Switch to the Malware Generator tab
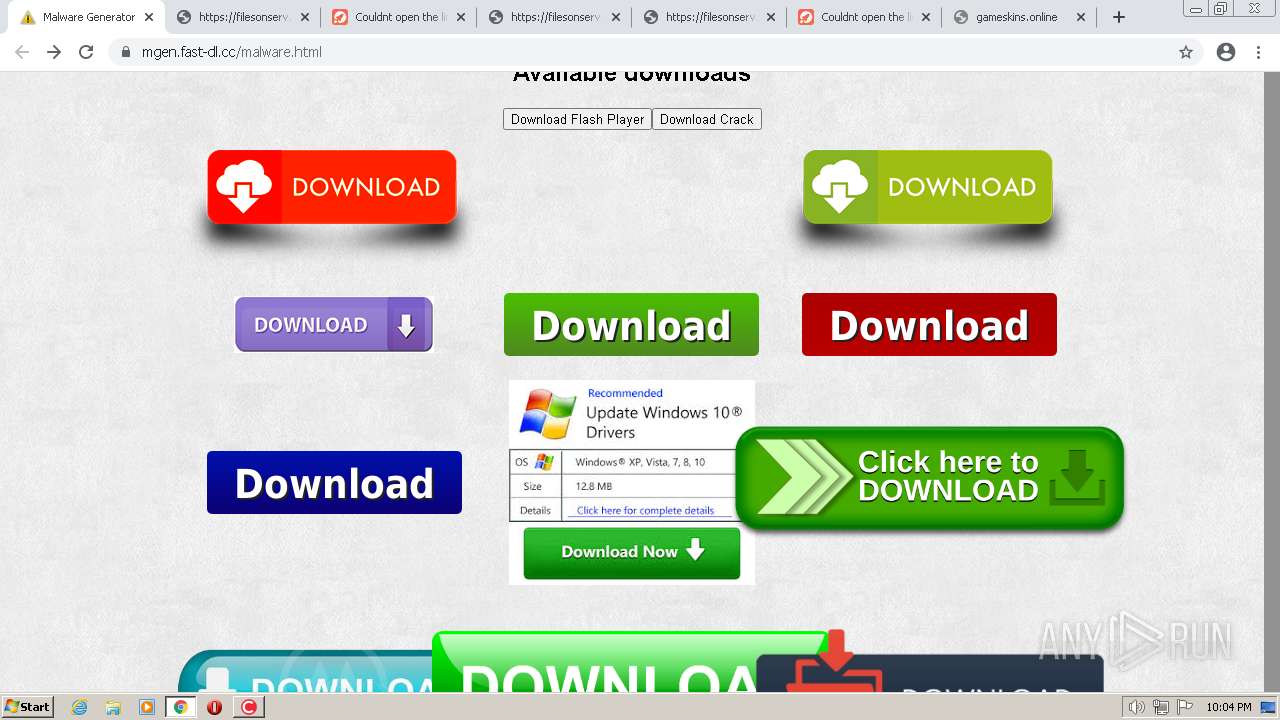Viewport: 1280px width, 720px height. (x=86, y=17)
